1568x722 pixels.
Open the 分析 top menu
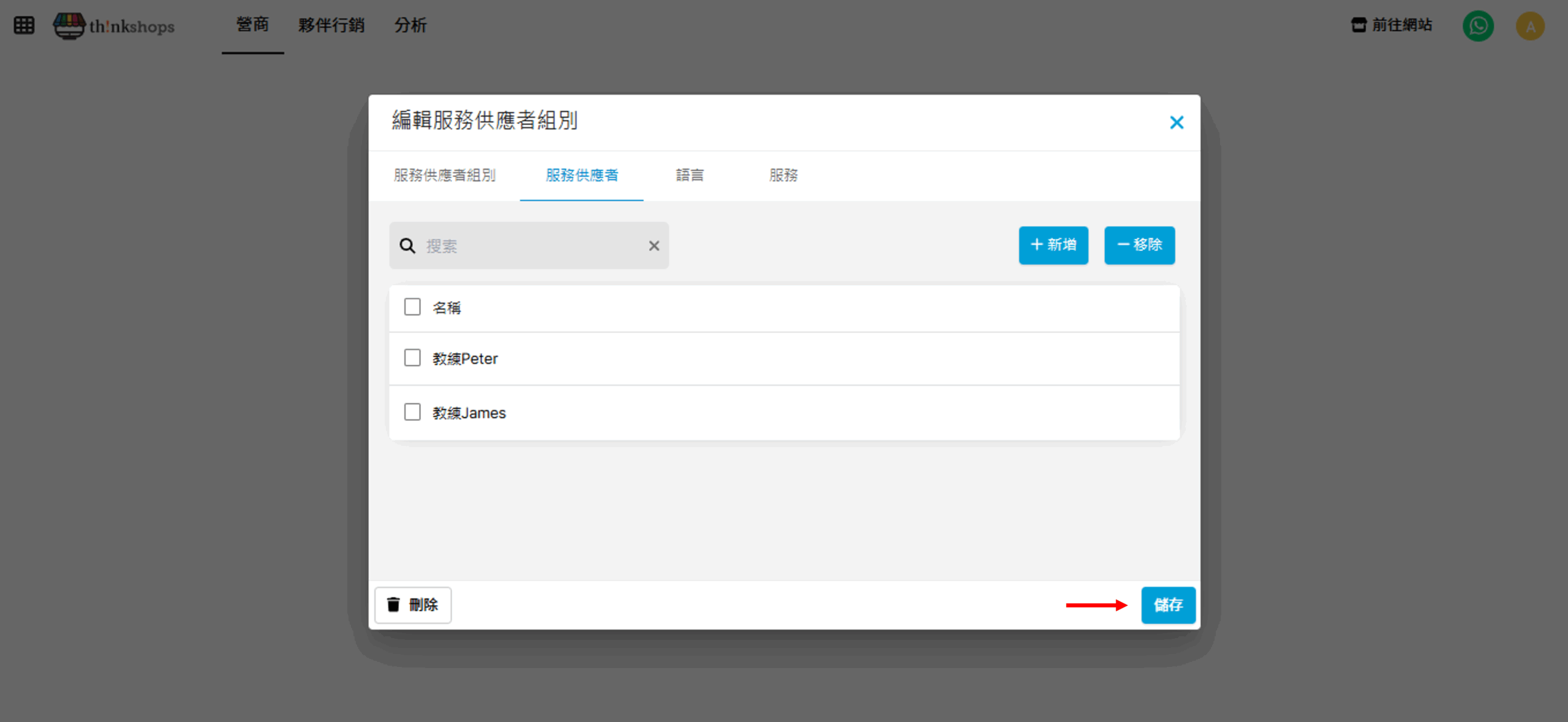[410, 25]
